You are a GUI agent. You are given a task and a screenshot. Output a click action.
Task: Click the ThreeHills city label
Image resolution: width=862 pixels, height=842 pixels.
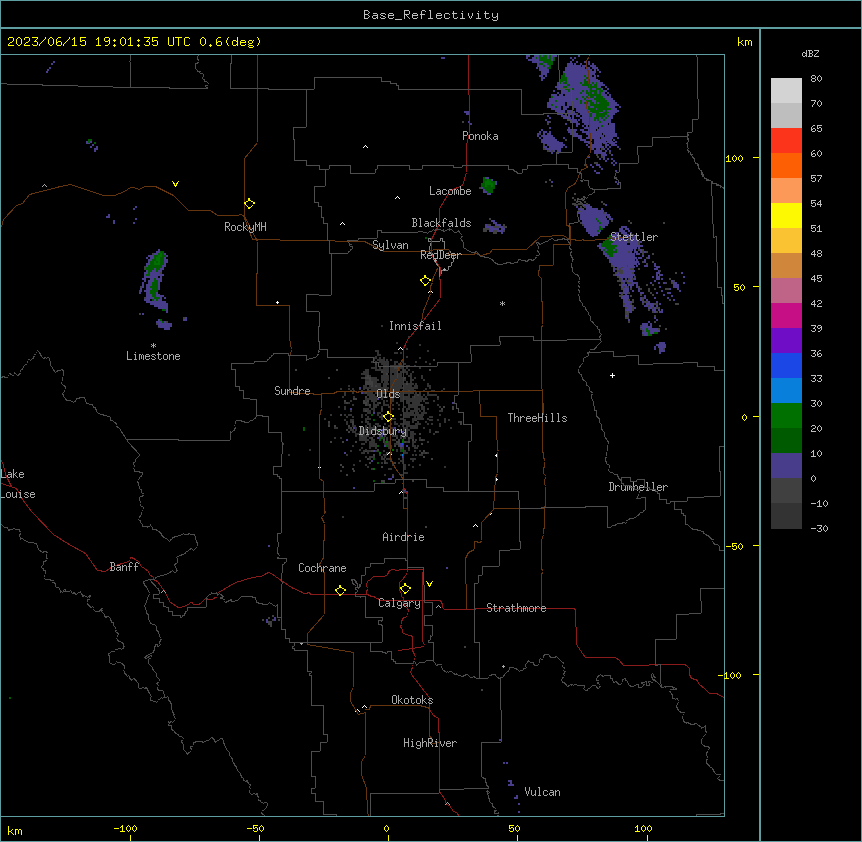[x=537, y=418]
